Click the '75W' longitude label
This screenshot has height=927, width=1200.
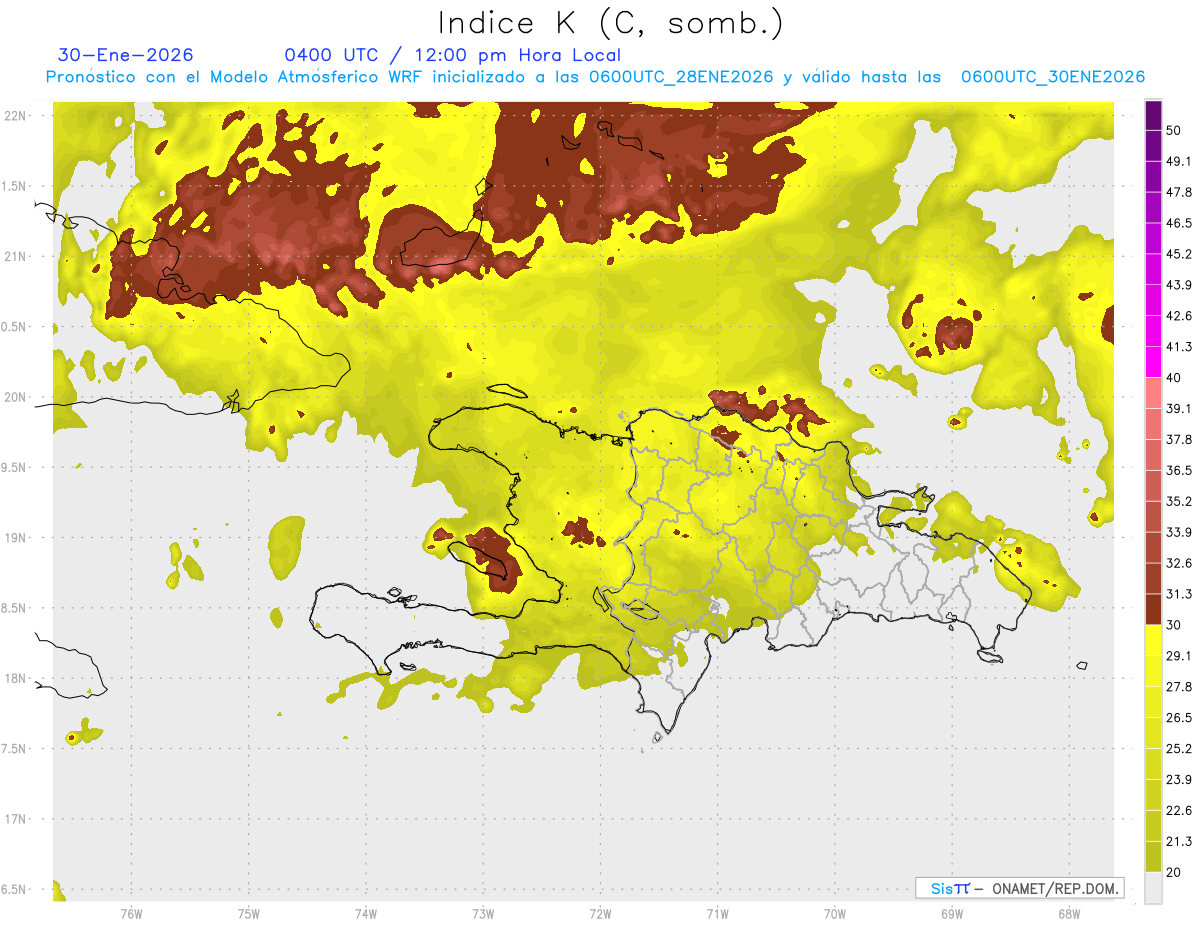248,915
